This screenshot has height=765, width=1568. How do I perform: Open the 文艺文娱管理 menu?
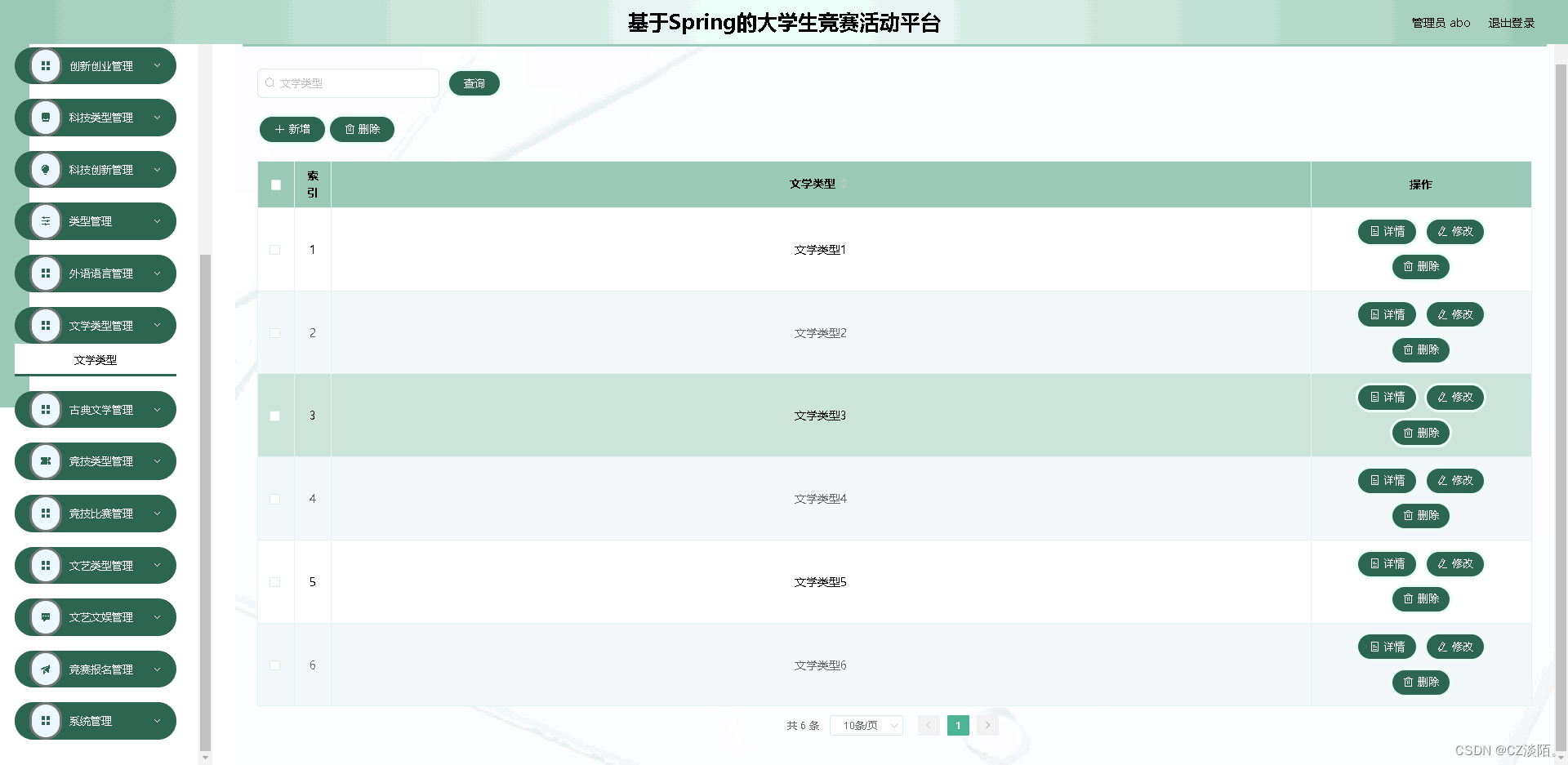(96, 617)
